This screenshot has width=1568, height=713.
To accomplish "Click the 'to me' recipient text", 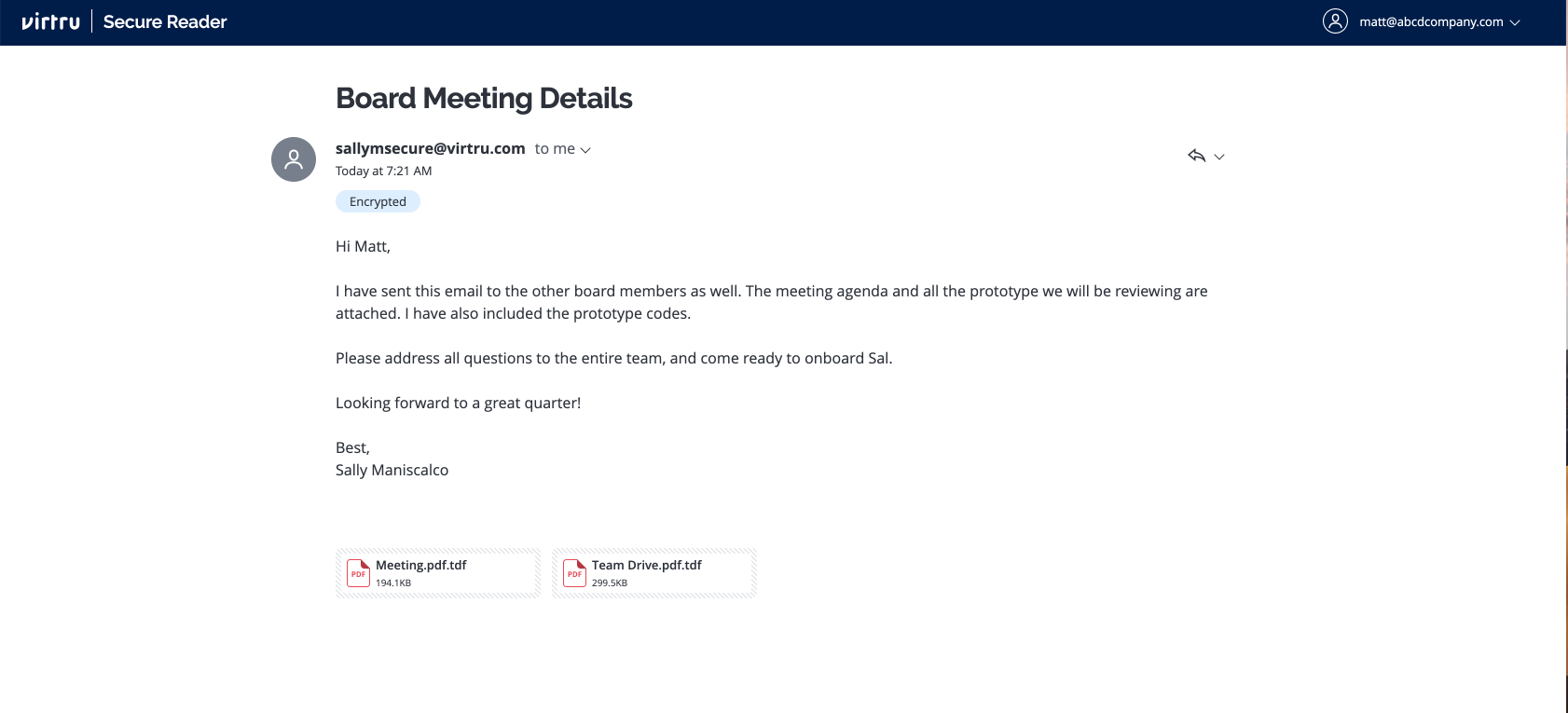I will (x=555, y=149).
